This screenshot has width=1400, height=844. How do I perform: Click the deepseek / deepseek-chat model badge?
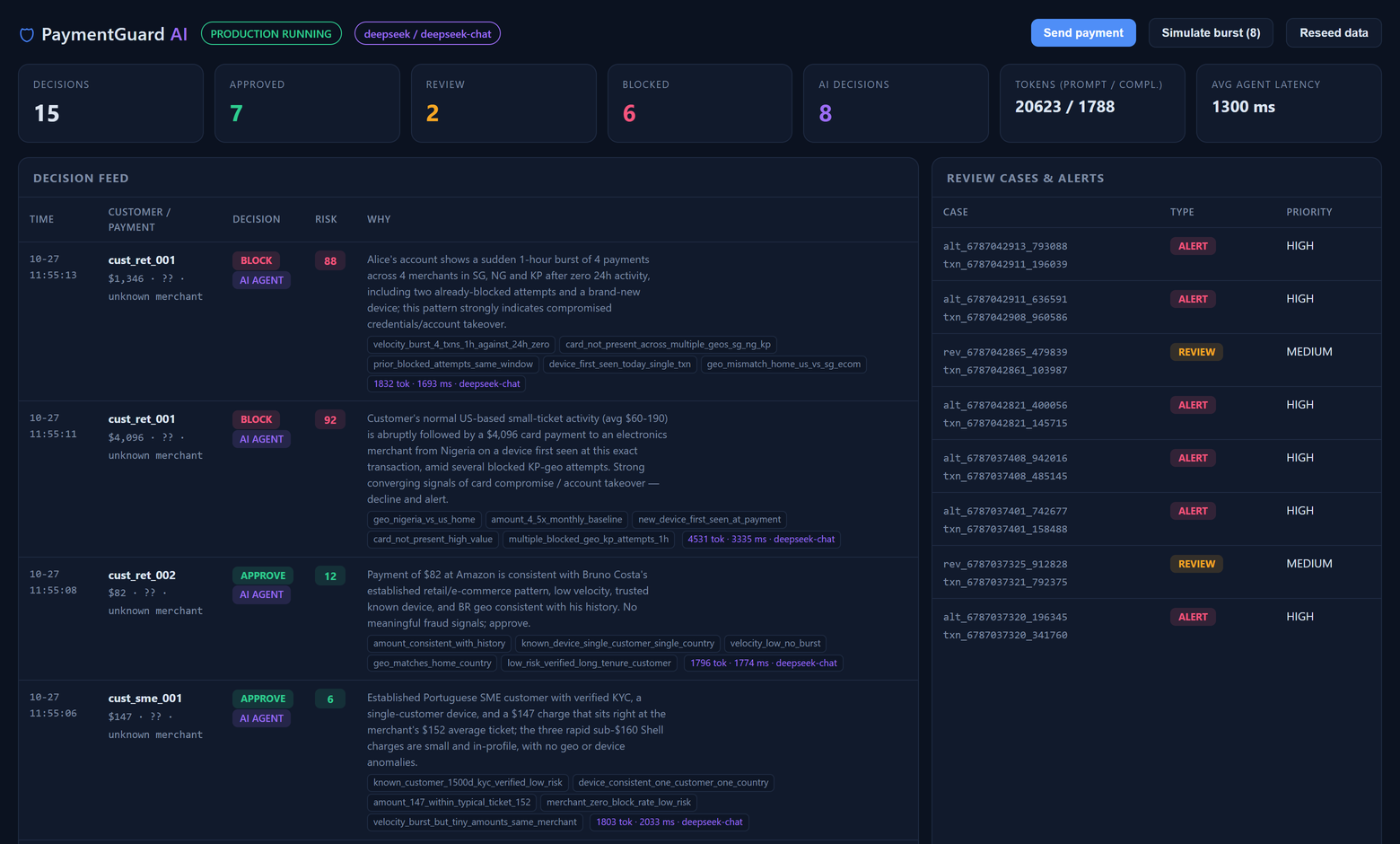(x=427, y=34)
